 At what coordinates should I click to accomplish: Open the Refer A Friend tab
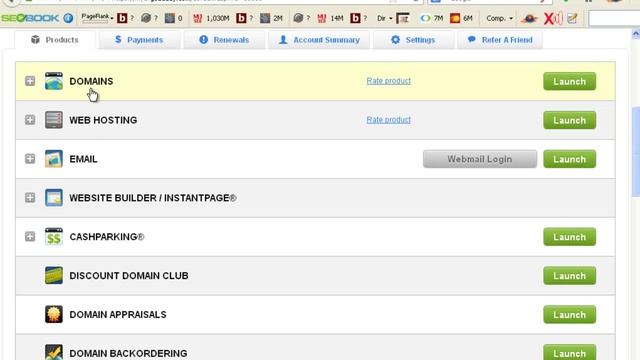click(x=500, y=40)
